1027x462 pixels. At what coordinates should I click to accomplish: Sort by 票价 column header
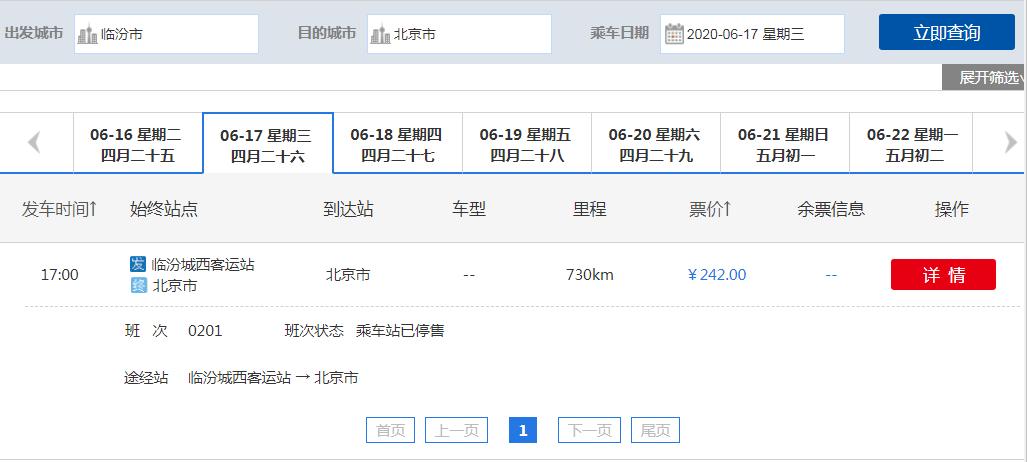[710, 209]
